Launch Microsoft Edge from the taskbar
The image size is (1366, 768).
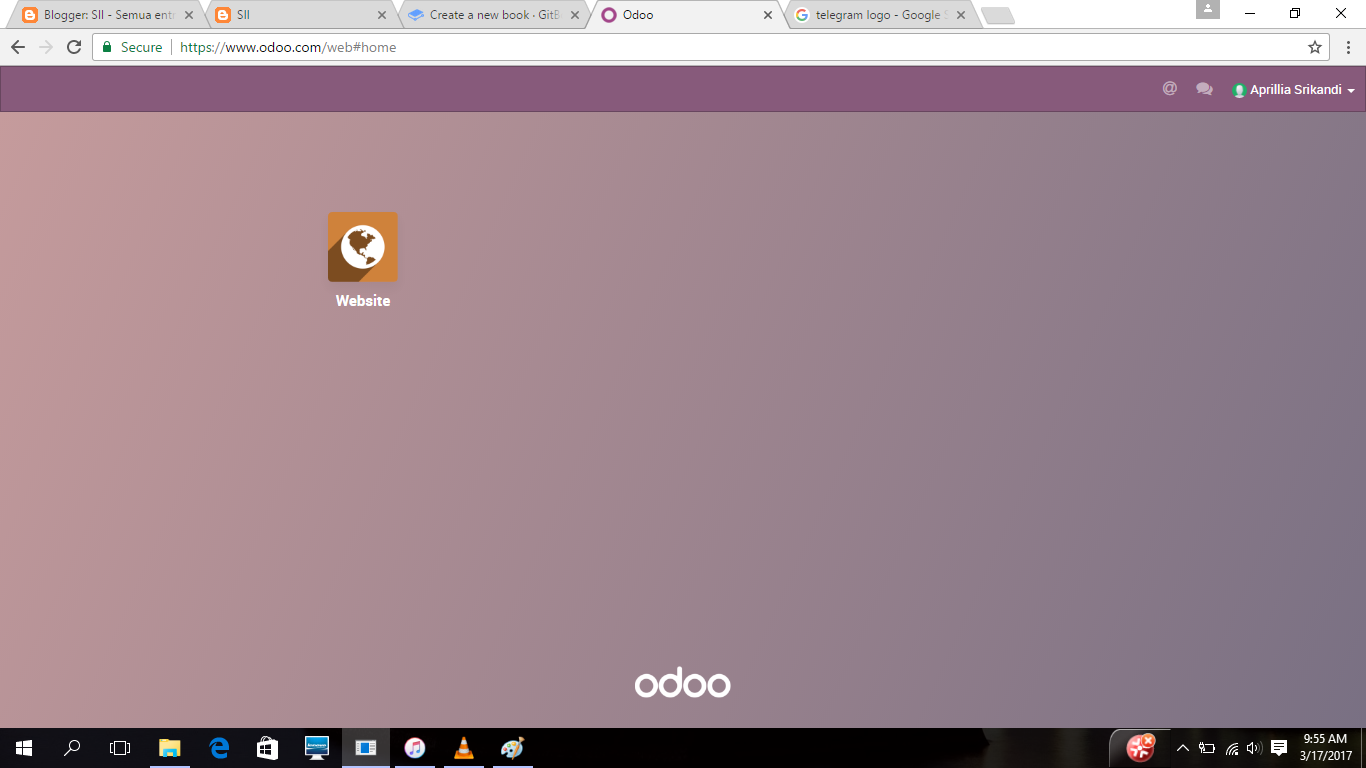click(x=219, y=747)
